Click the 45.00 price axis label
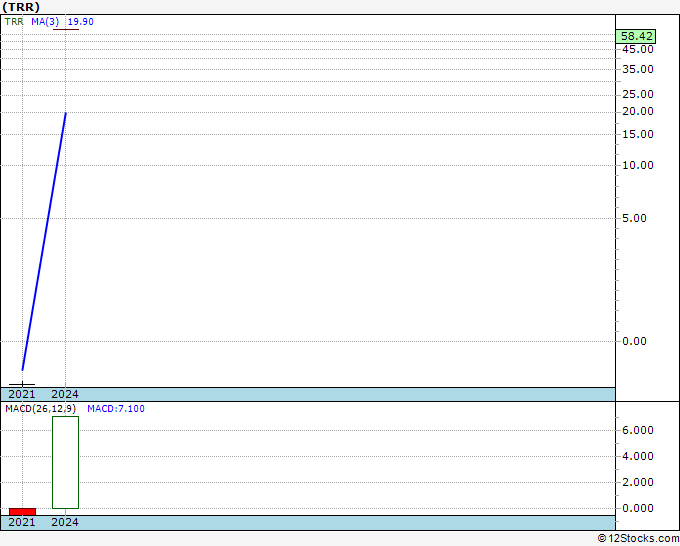Viewport: 680px width, 546px height. [638, 49]
